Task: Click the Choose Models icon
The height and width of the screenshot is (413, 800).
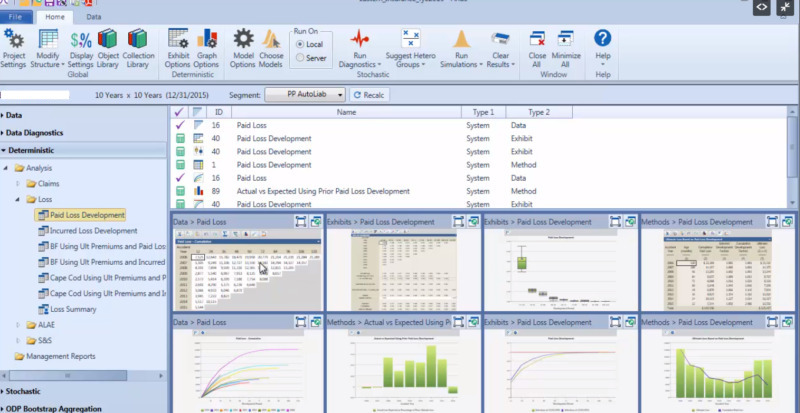Action: click(x=271, y=40)
